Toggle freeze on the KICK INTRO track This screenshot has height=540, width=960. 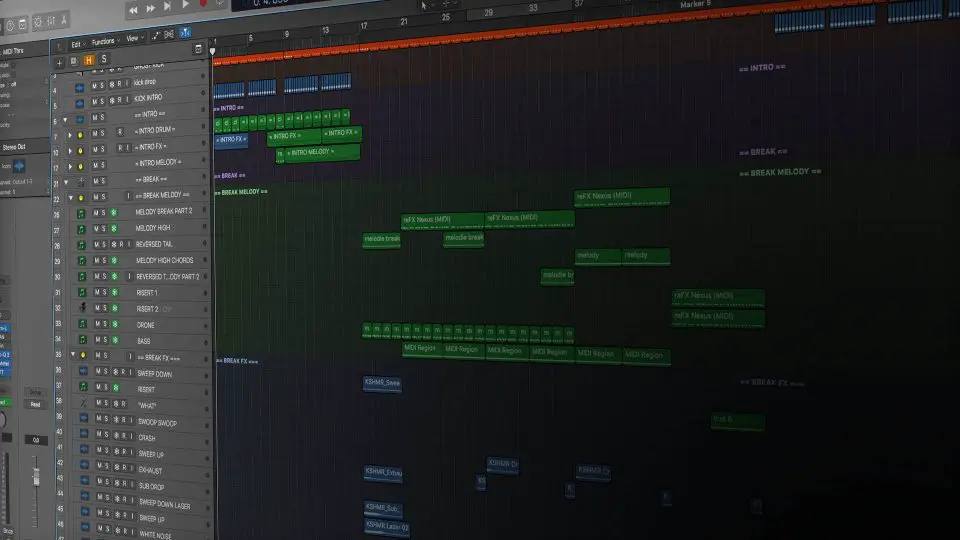tap(111, 100)
